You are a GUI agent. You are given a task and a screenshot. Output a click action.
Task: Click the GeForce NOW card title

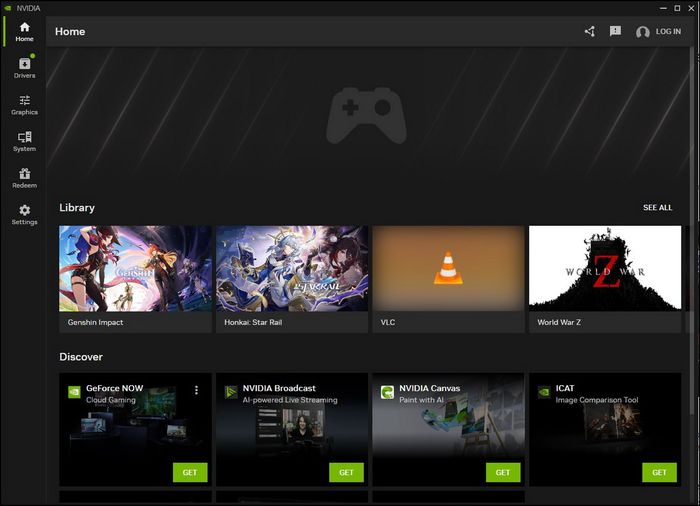click(115, 388)
